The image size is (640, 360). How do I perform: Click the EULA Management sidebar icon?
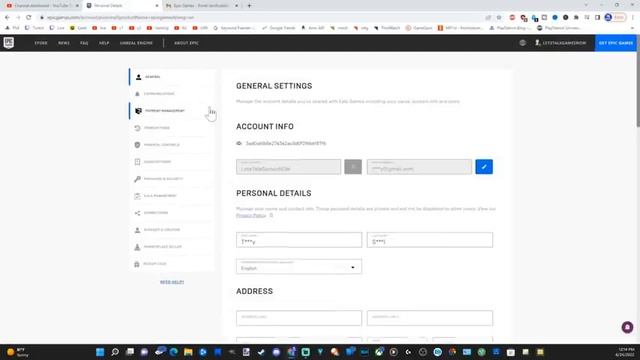click(138, 196)
